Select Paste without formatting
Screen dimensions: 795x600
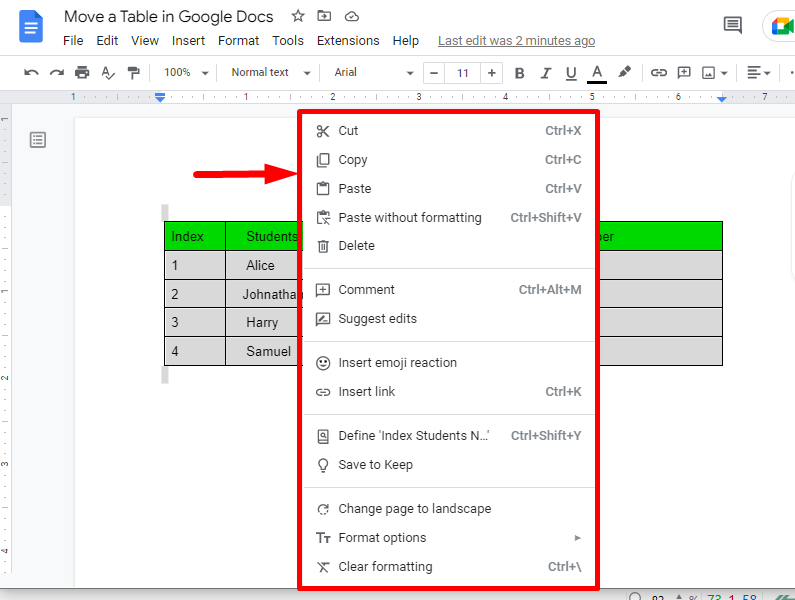[x=449, y=218]
